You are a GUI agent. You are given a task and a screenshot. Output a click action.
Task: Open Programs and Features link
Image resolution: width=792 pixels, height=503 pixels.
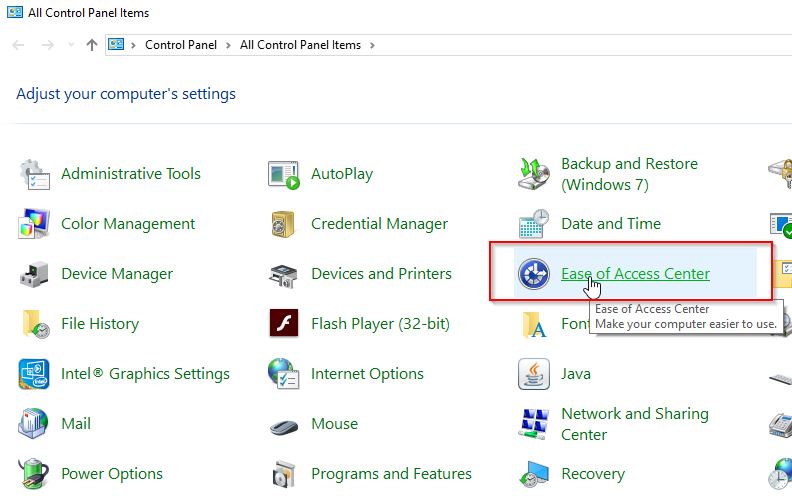(391, 474)
